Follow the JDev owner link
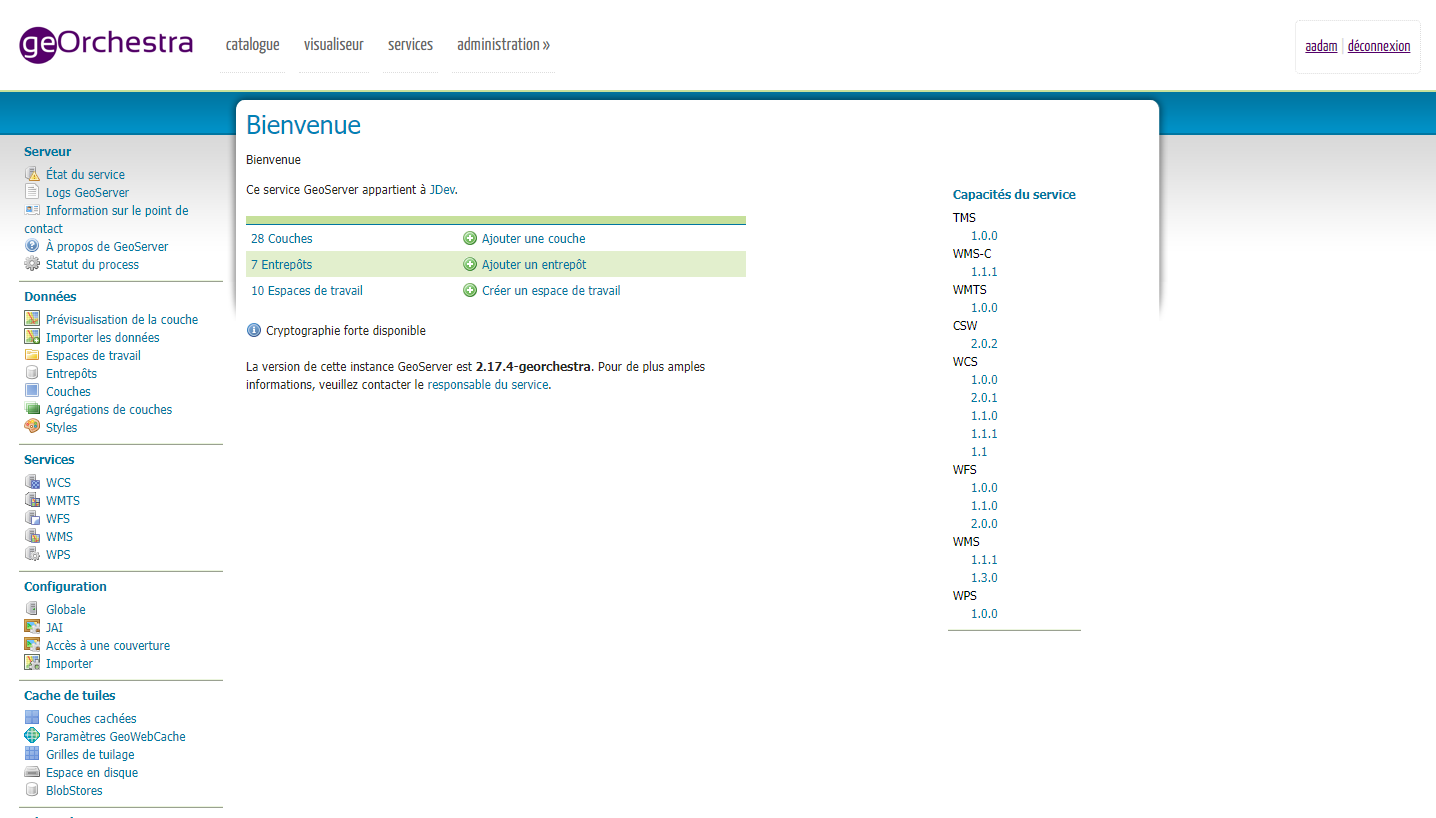1436x818 pixels. [x=443, y=189]
